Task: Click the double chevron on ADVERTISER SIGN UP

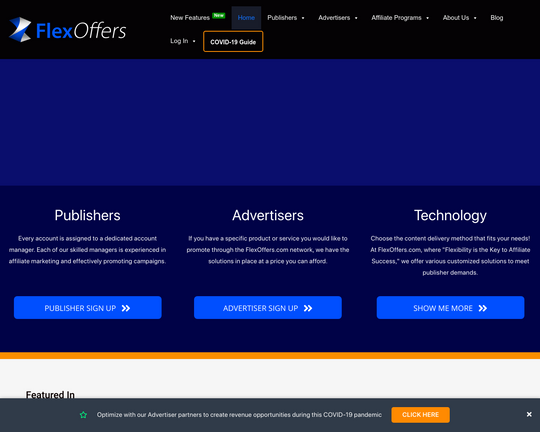Action: (x=308, y=308)
